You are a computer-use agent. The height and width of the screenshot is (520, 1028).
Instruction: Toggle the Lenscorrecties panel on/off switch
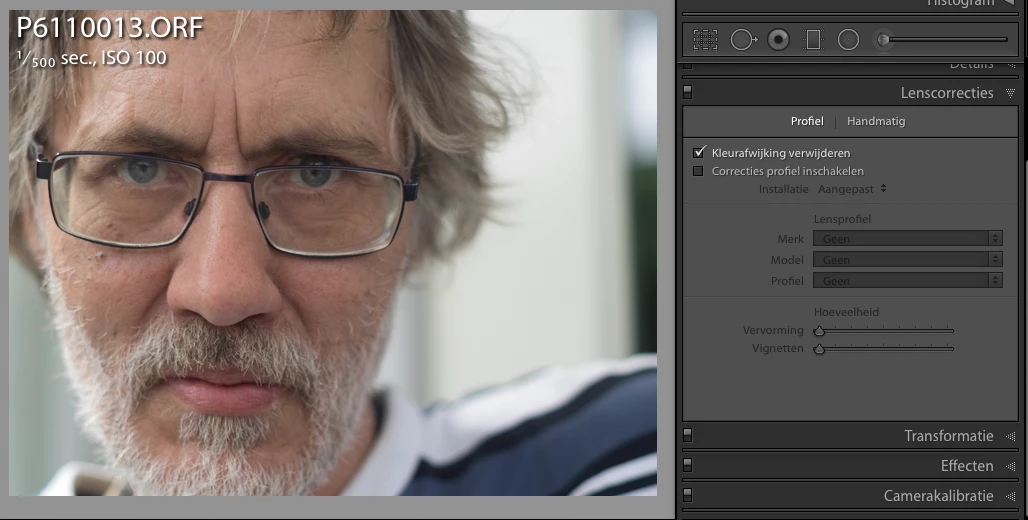point(687,92)
